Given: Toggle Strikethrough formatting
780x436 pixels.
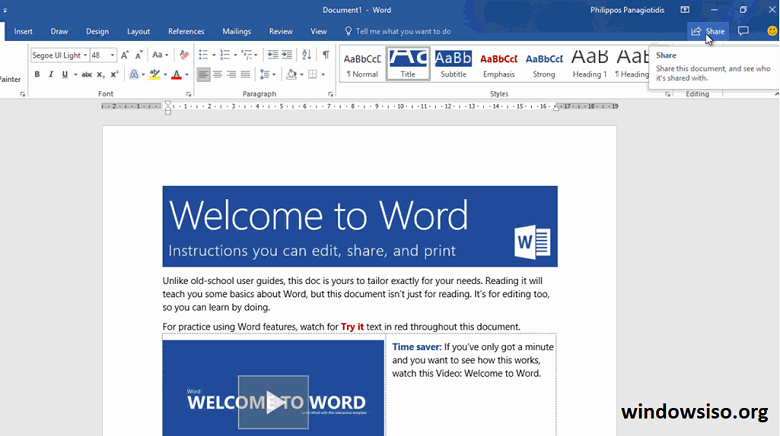Looking at the screenshot, I should (x=87, y=74).
